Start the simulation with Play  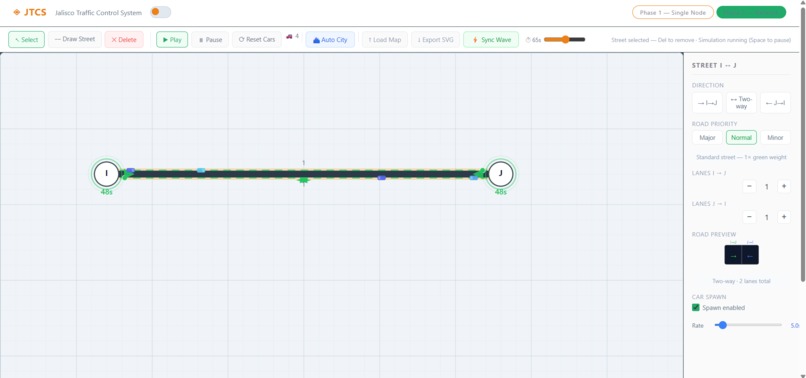(172, 40)
